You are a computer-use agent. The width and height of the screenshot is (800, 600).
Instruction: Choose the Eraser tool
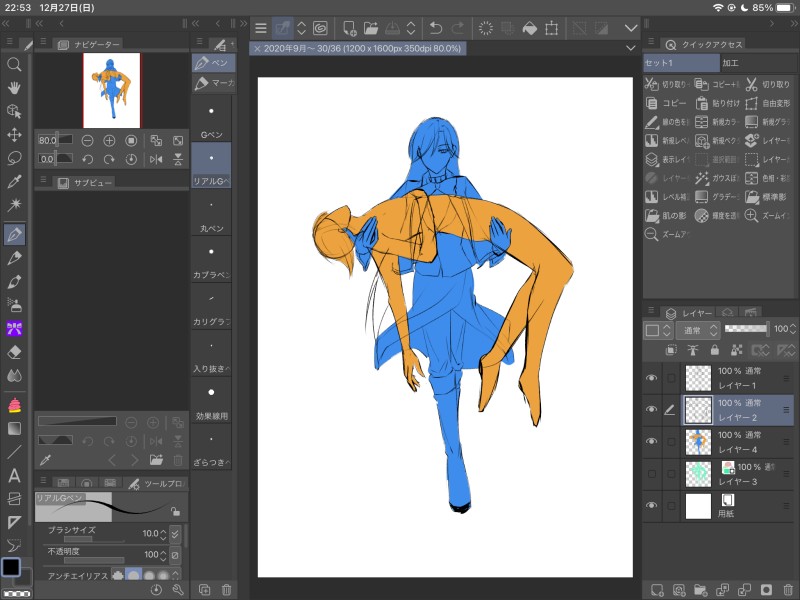(15, 352)
